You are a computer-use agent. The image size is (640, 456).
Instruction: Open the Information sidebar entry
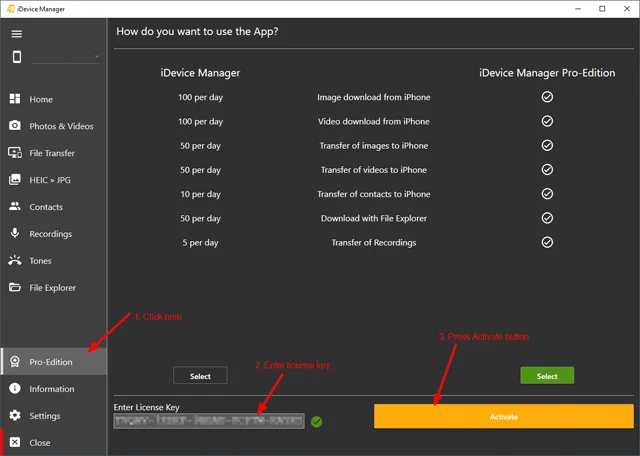[51, 389]
